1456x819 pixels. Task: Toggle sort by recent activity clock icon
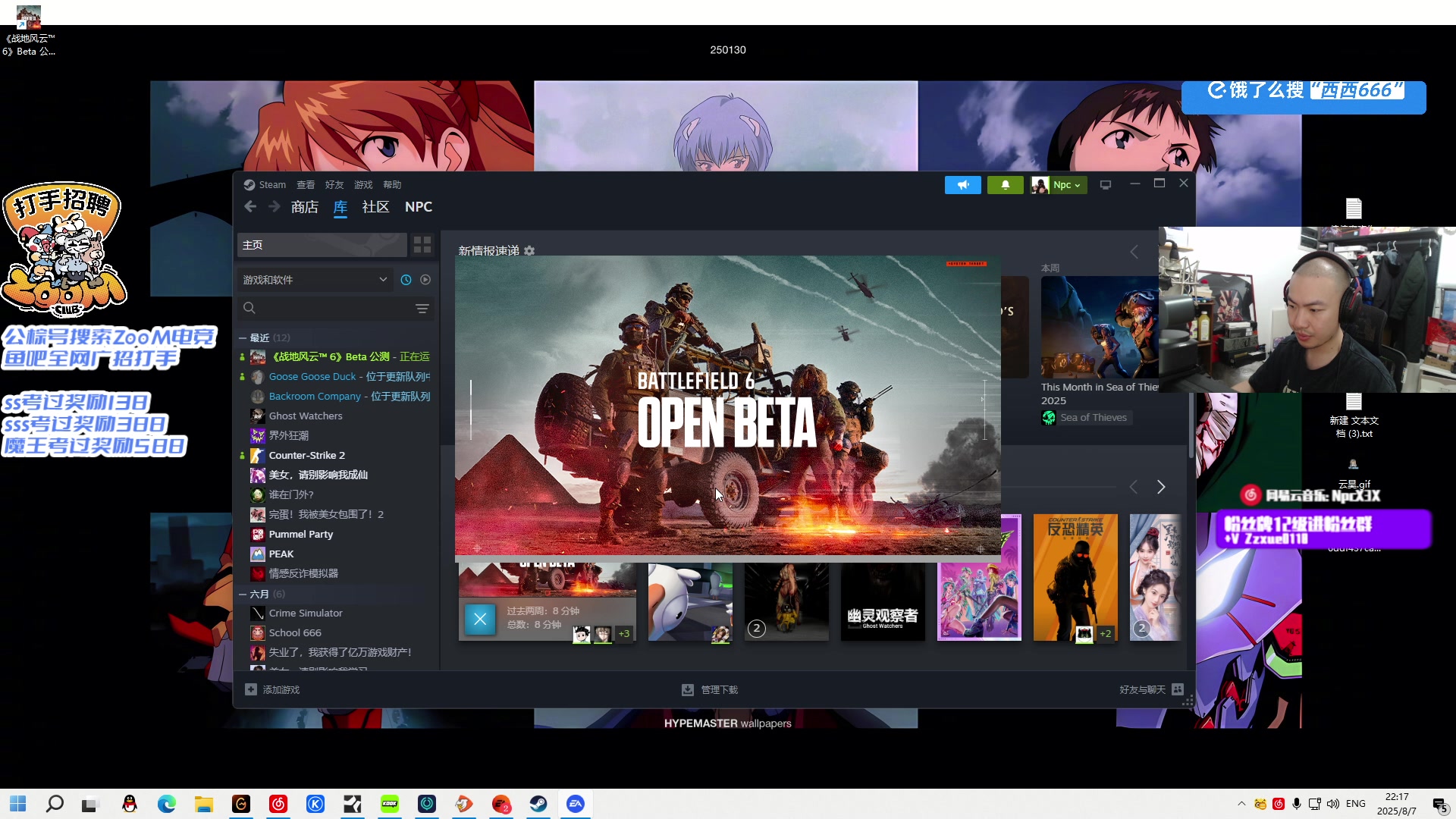tap(406, 280)
